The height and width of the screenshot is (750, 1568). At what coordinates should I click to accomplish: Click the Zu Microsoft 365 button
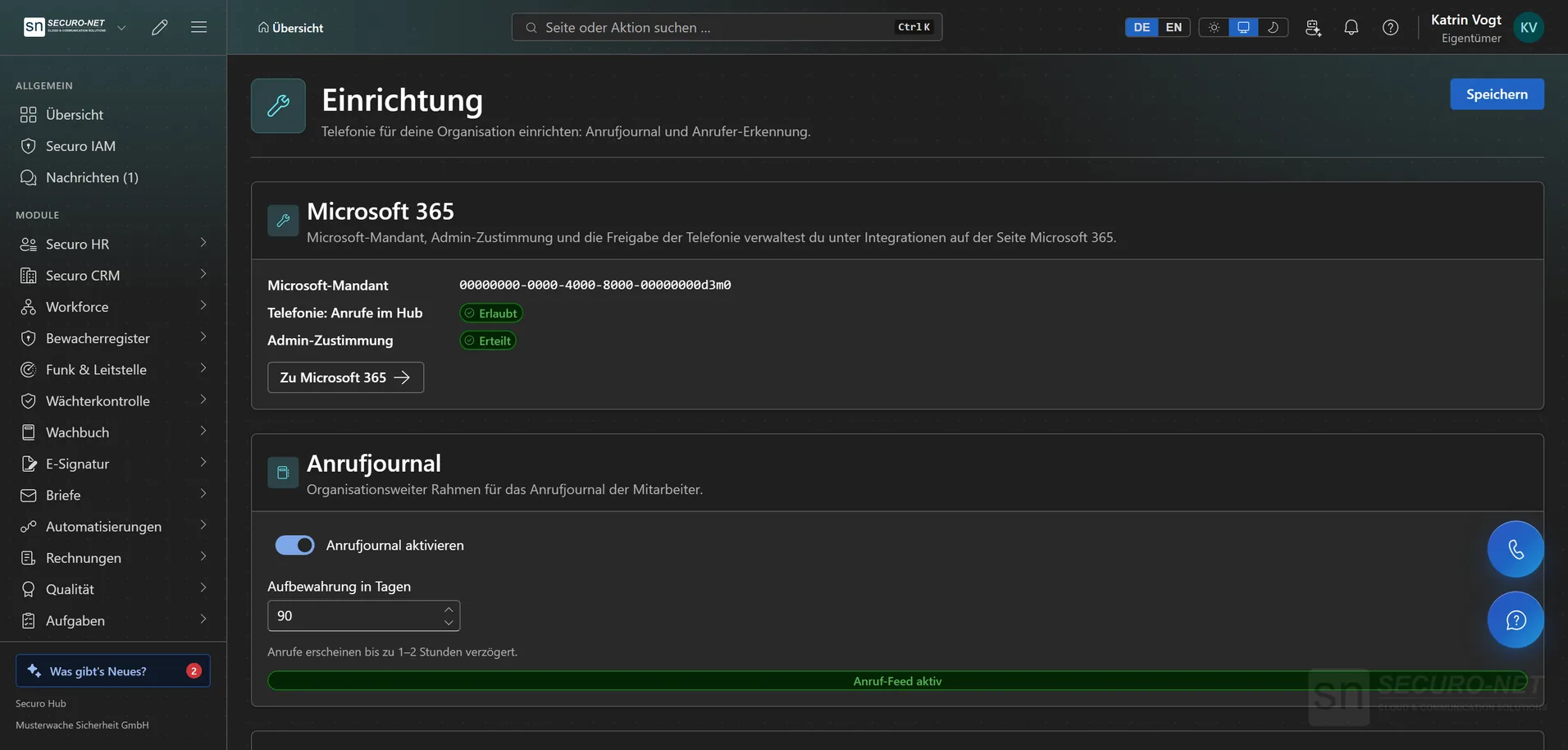345,377
